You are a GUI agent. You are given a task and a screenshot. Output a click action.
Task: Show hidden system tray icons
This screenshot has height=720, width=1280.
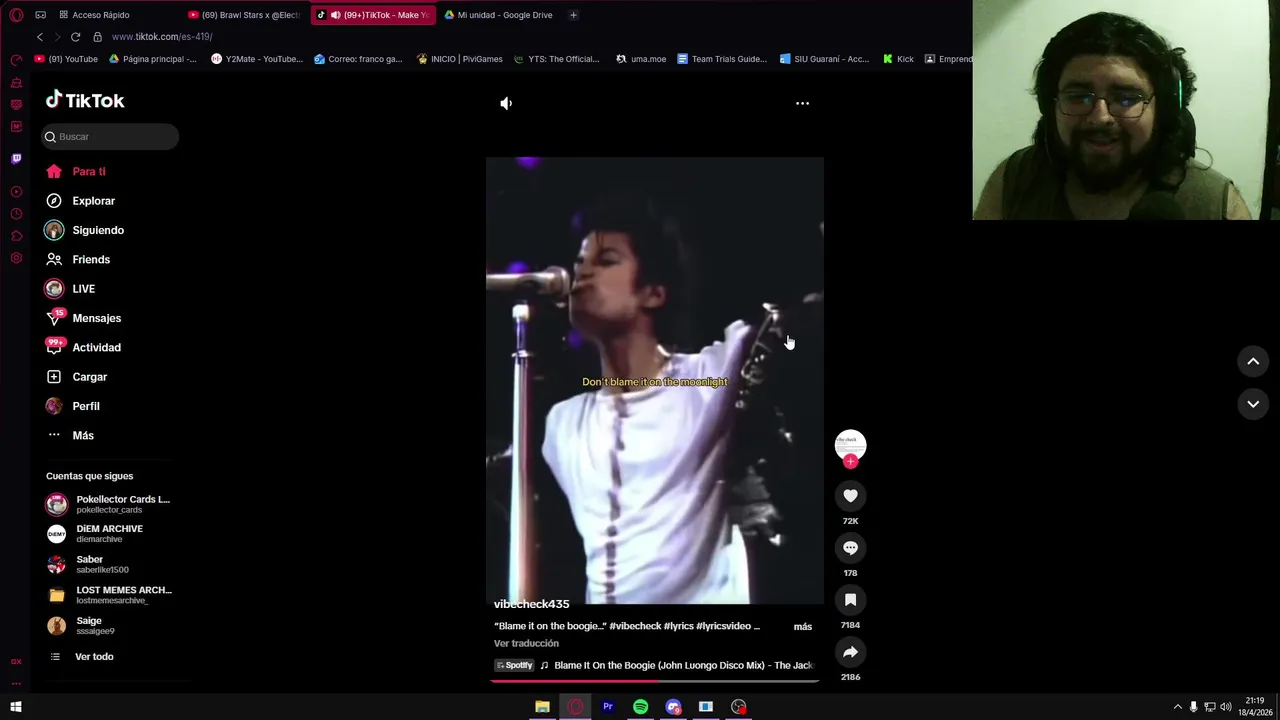1177,707
